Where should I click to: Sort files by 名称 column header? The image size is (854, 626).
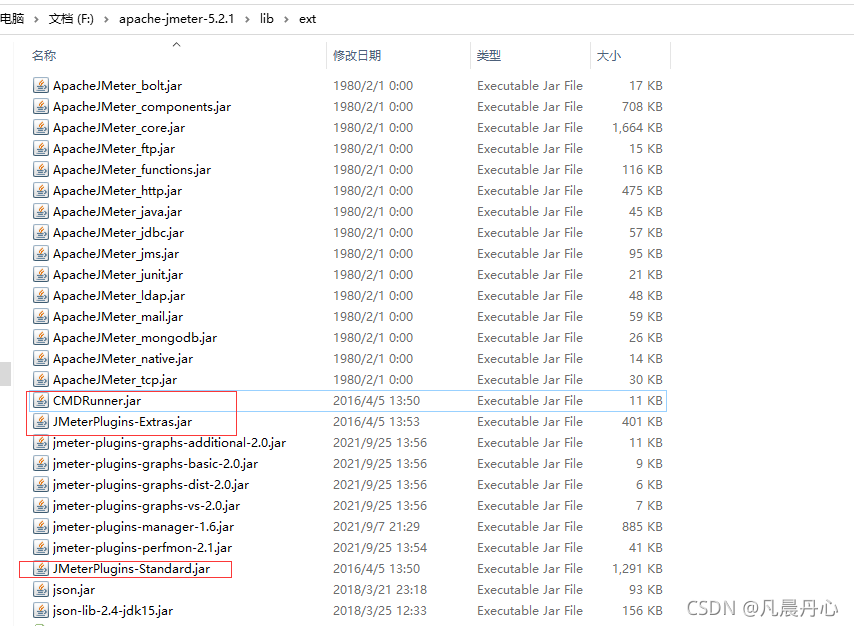click(x=44, y=56)
